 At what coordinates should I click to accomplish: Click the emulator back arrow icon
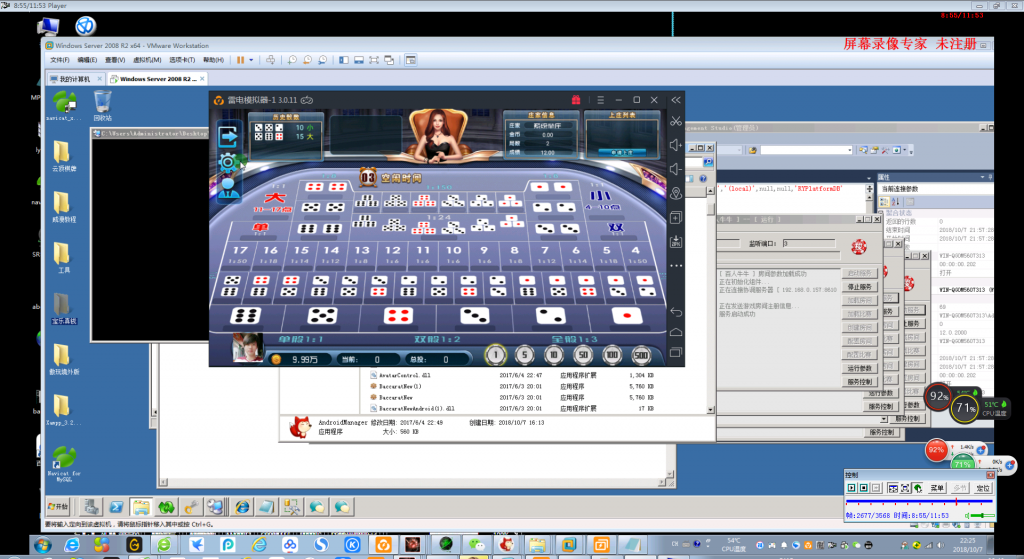tap(676, 312)
